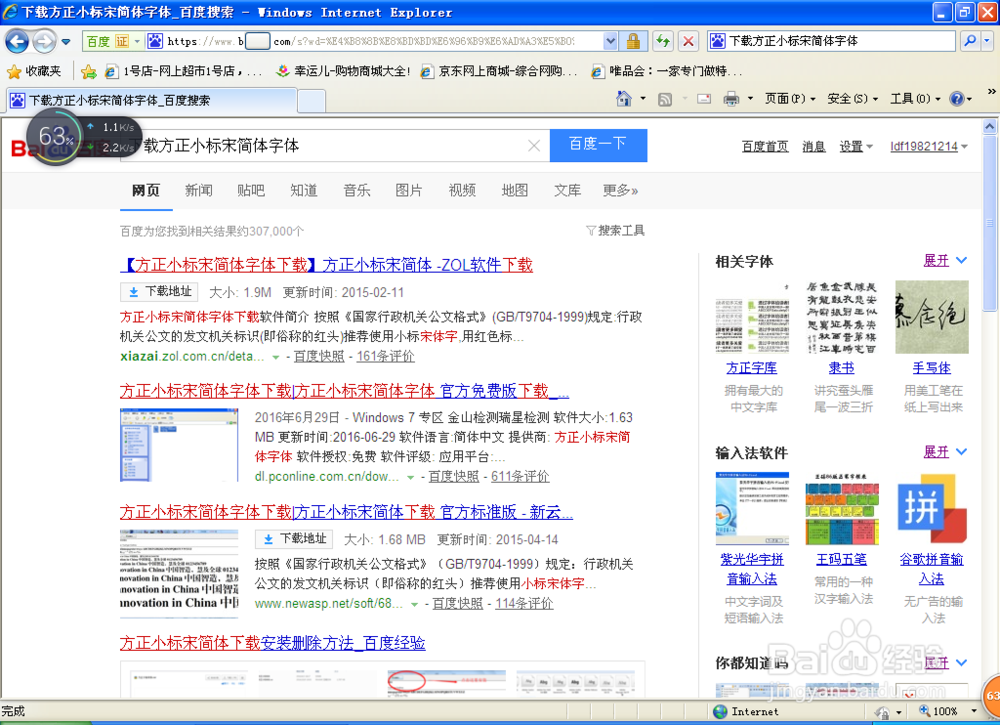Screen dimensions: 1000x725
Task: Open 114条评价 reviews link
Action: click(x=524, y=603)
